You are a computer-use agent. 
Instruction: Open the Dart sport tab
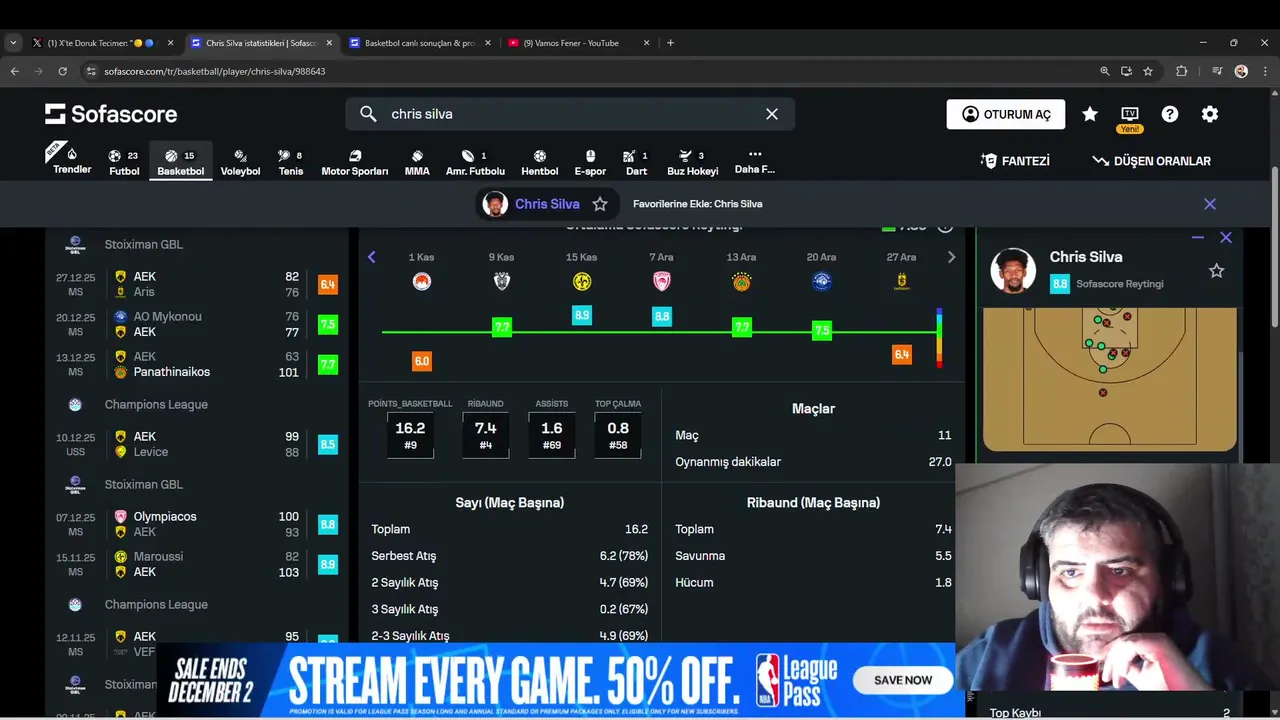636,162
